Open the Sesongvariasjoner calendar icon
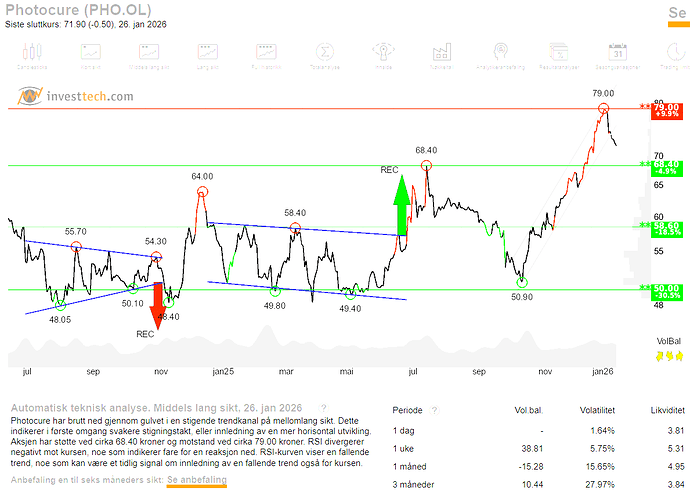The image size is (690, 490). point(617,53)
